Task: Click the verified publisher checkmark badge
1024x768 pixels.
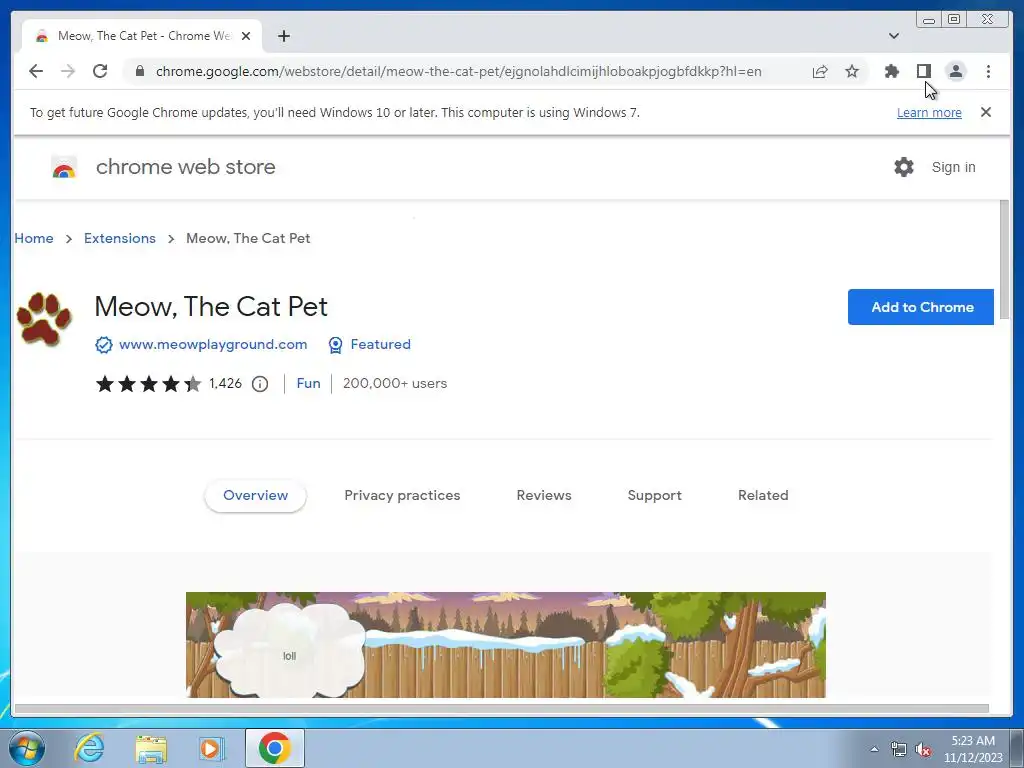Action: click(104, 345)
